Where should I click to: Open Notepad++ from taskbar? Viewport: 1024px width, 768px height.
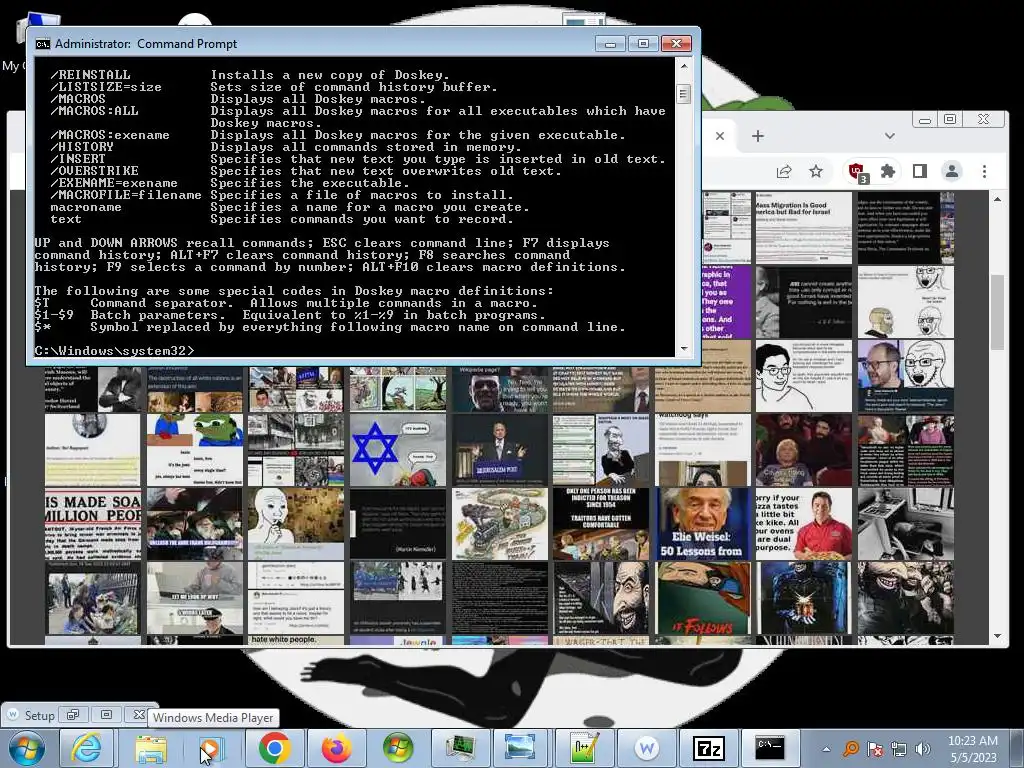(x=583, y=748)
